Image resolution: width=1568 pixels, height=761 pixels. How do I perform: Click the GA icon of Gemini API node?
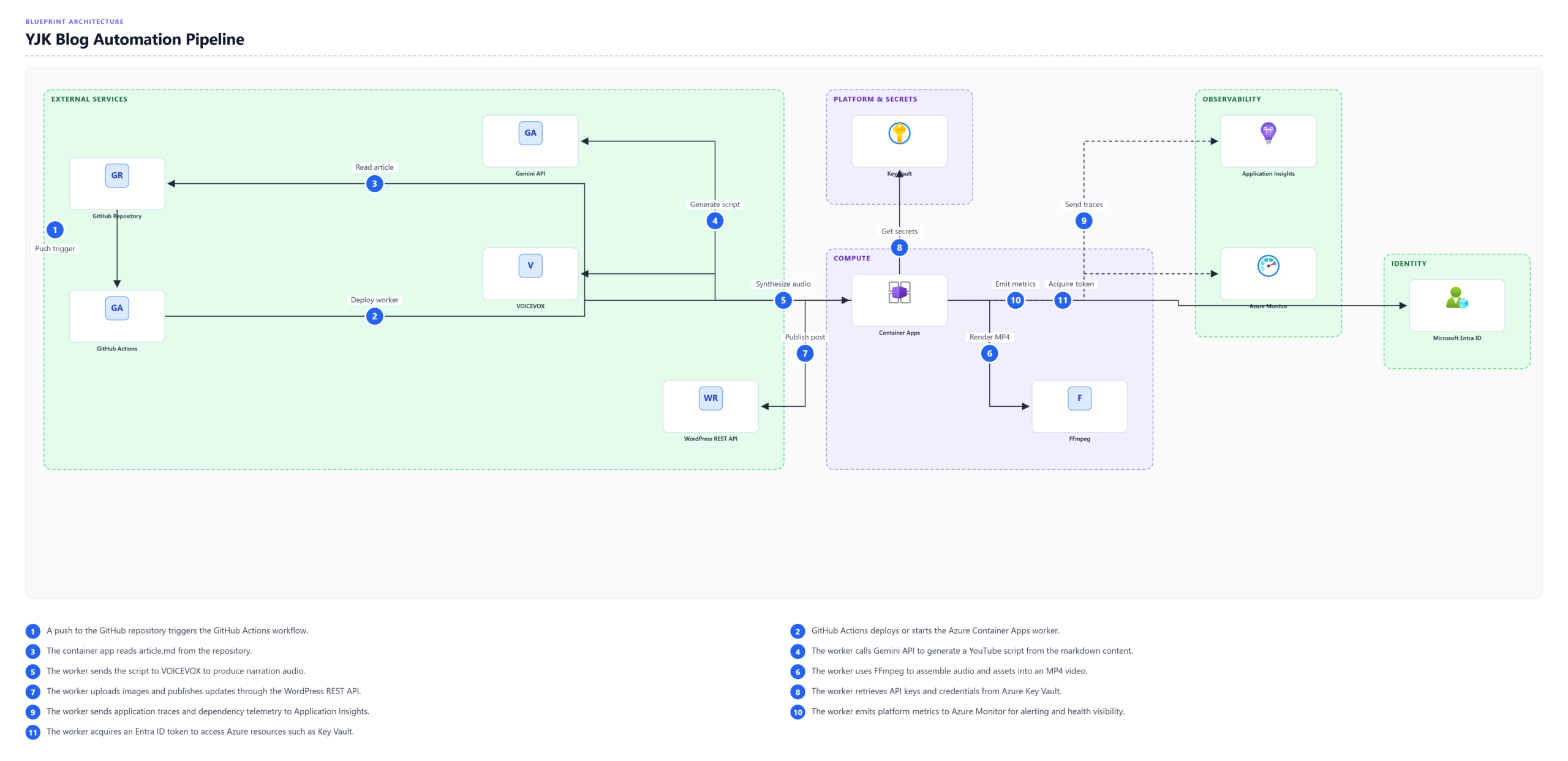tap(530, 133)
